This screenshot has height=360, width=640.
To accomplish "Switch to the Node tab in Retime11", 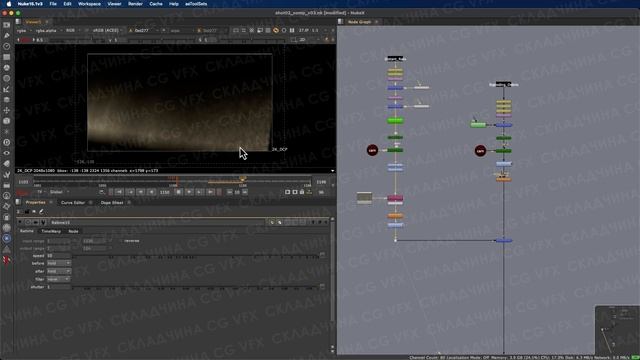I will (x=73, y=231).
